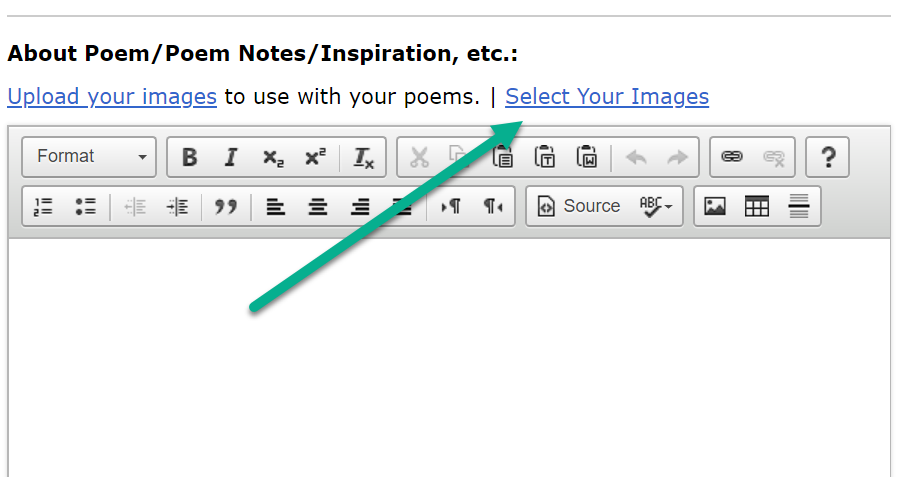The width and height of the screenshot is (904, 477).
Task: Insert a hyperlink with Link icon
Action: (x=732, y=157)
